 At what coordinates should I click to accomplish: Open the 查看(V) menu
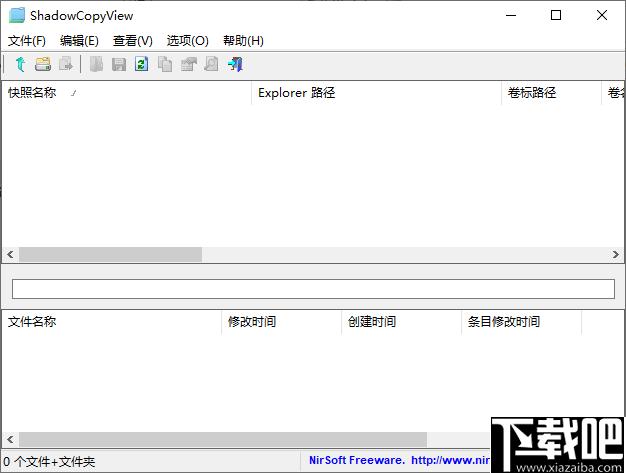(133, 41)
